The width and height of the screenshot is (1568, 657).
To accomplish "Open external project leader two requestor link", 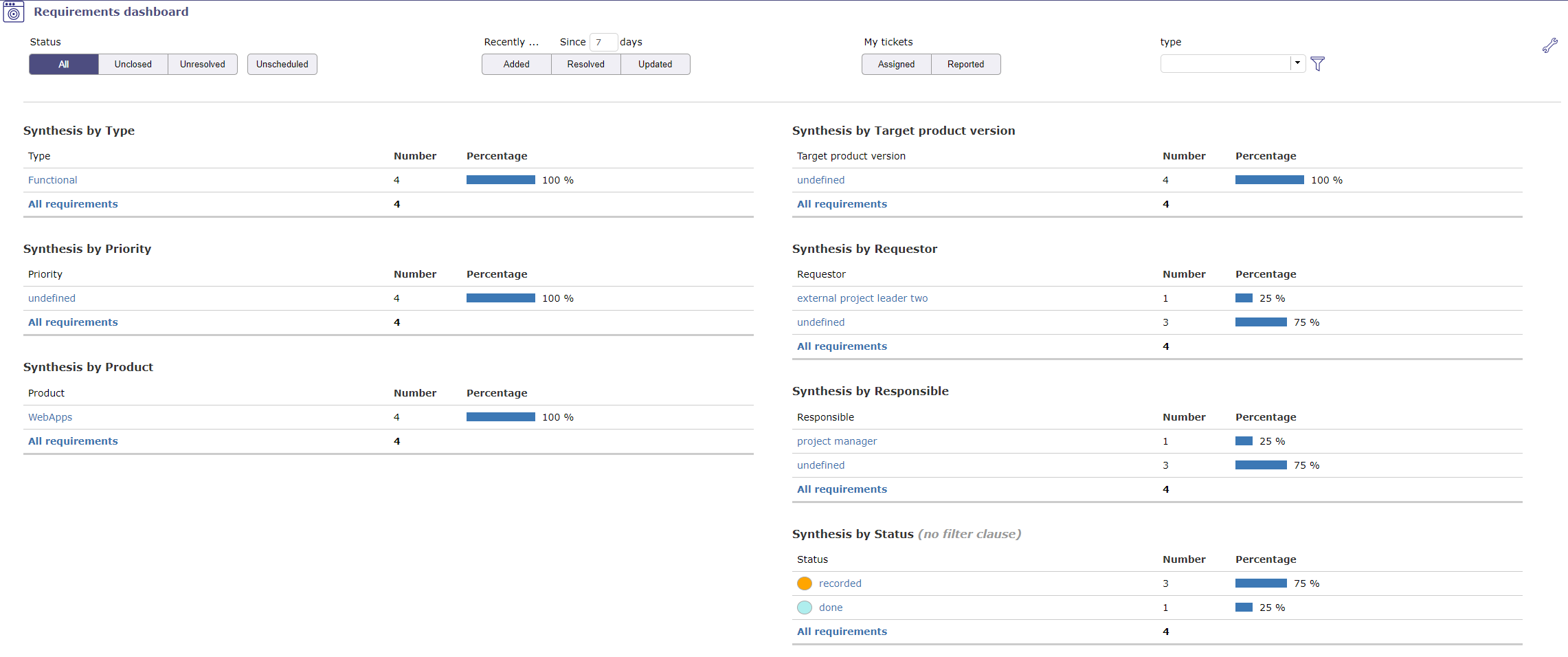I will tap(862, 298).
